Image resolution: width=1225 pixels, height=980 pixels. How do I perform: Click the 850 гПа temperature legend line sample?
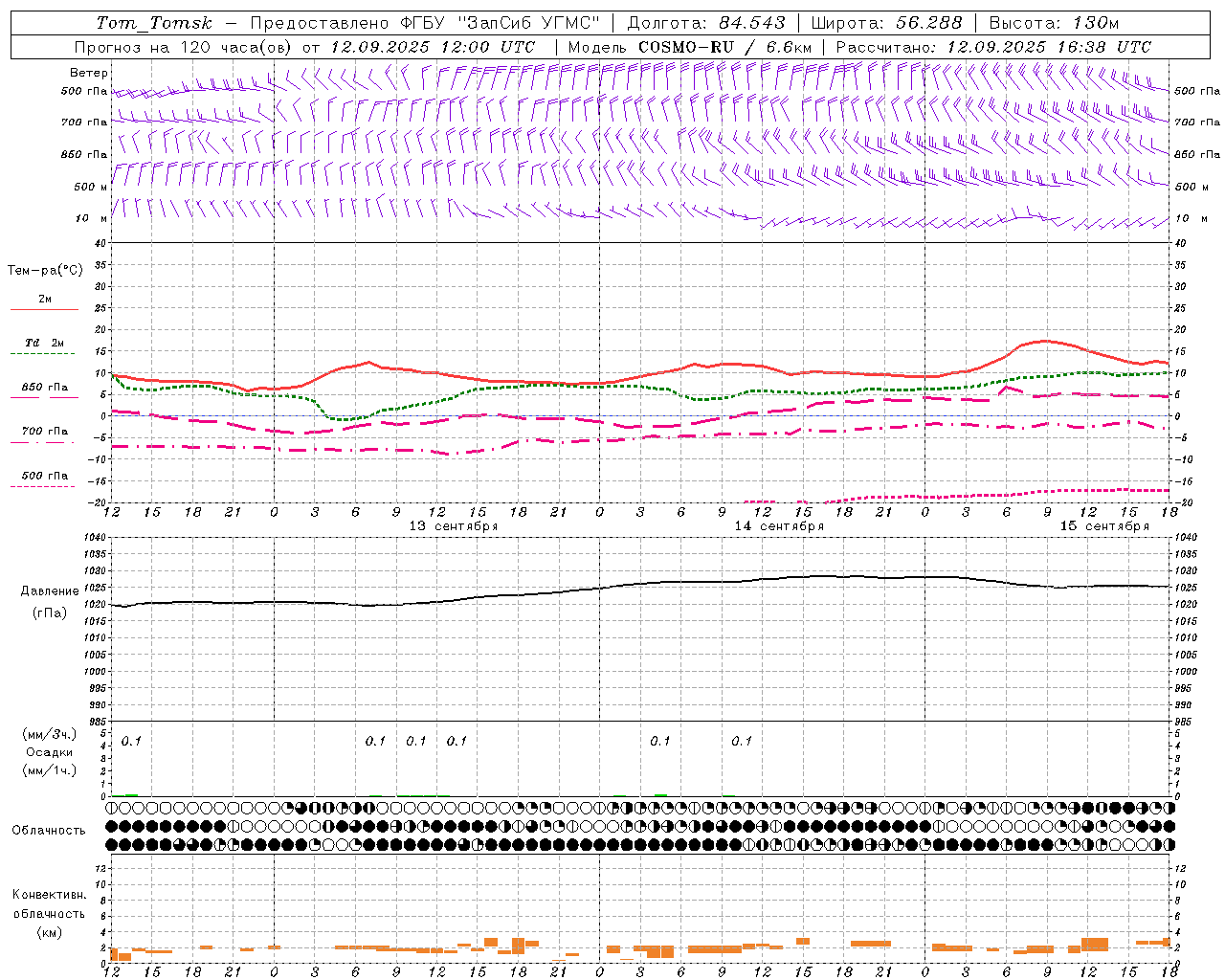pos(42,397)
